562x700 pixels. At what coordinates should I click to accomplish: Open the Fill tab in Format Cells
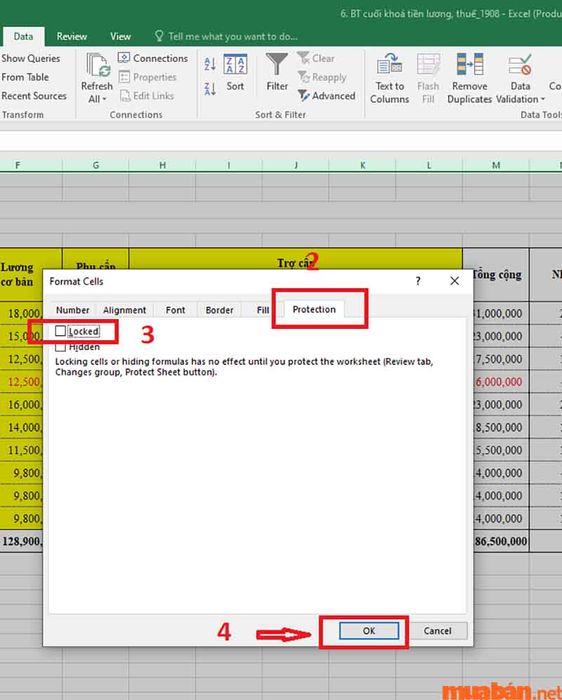[262, 310]
